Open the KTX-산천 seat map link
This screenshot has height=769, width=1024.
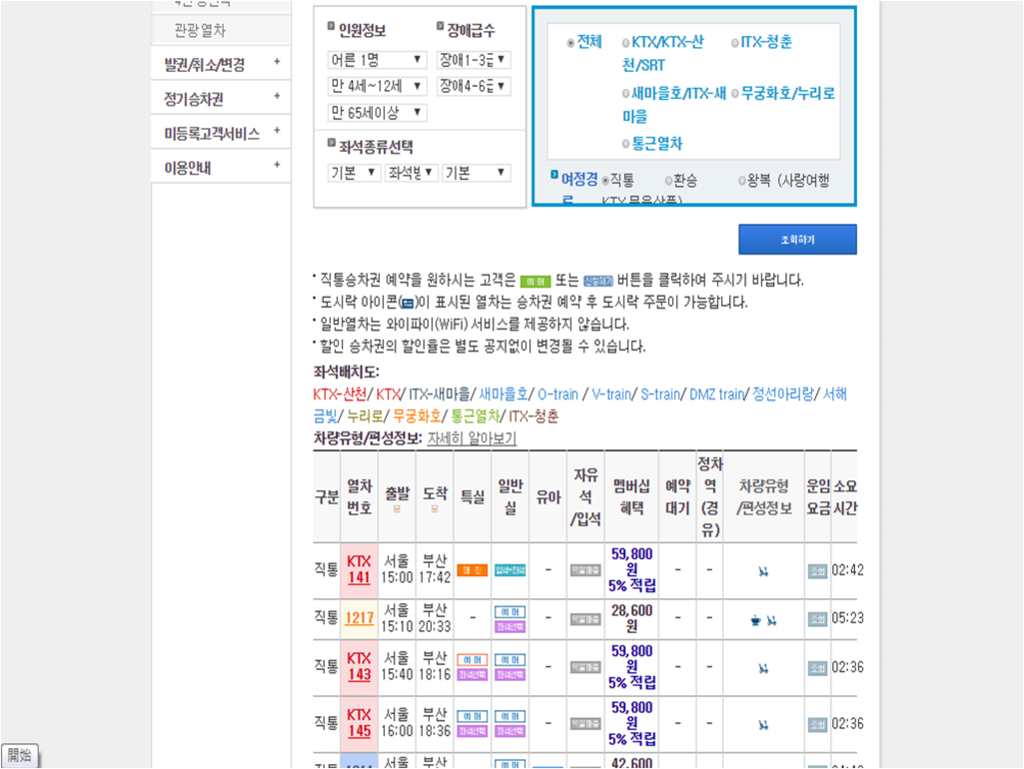tap(340, 394)
